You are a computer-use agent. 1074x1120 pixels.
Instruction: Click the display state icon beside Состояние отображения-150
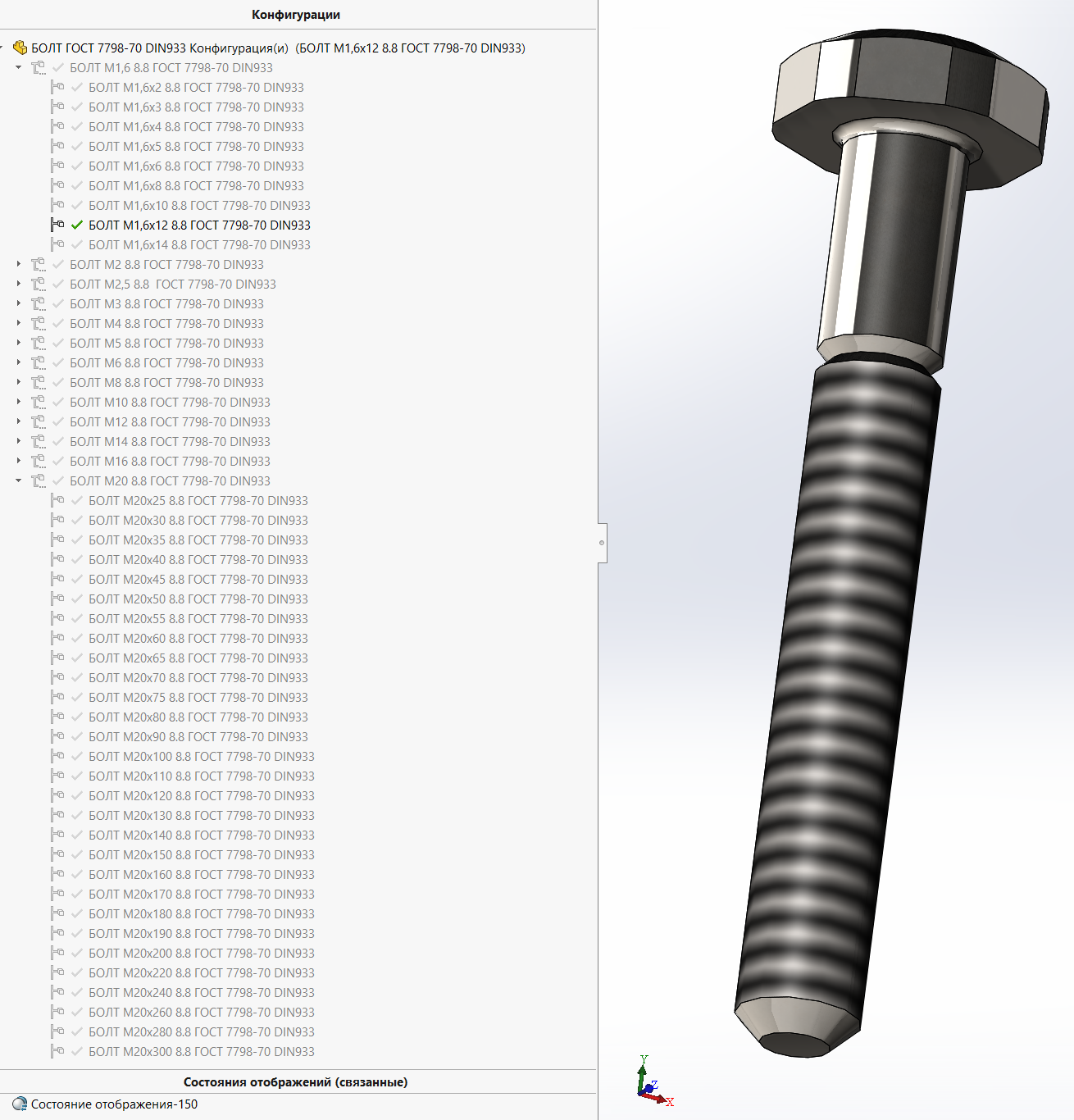tap(20, 1104)
